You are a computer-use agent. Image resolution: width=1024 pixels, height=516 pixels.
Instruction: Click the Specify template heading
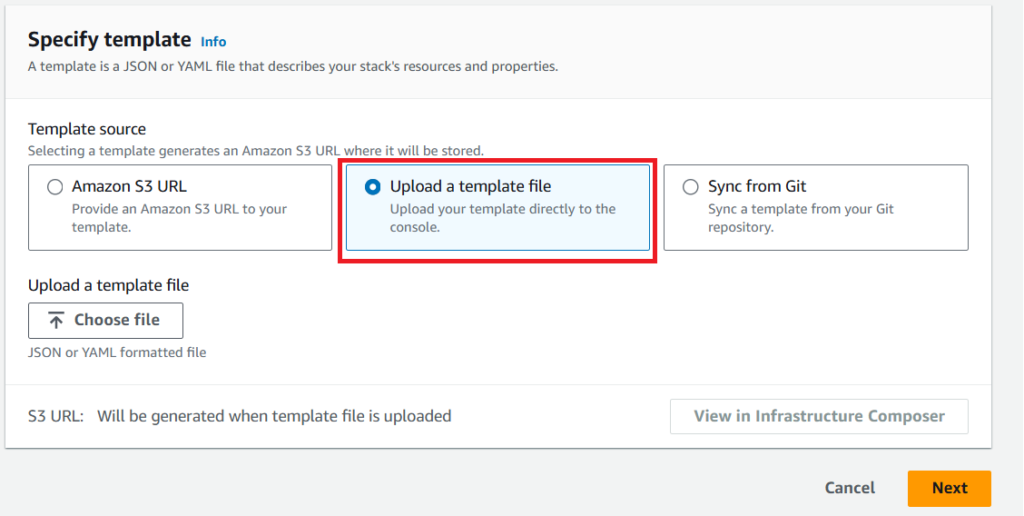[109, 40]
